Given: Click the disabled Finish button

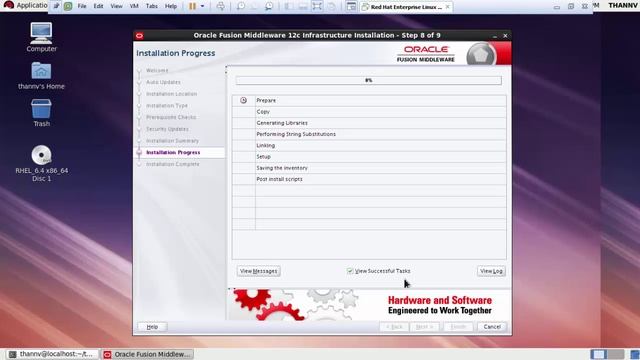Looking at the screenshot, I should (x=458, y=327).
